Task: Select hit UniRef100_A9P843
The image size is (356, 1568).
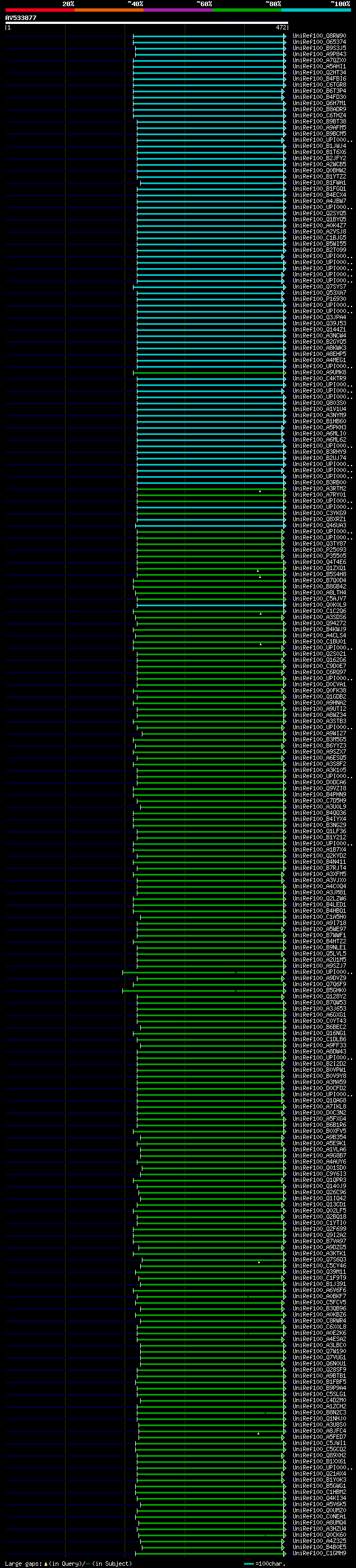Action: pos(319,54)
